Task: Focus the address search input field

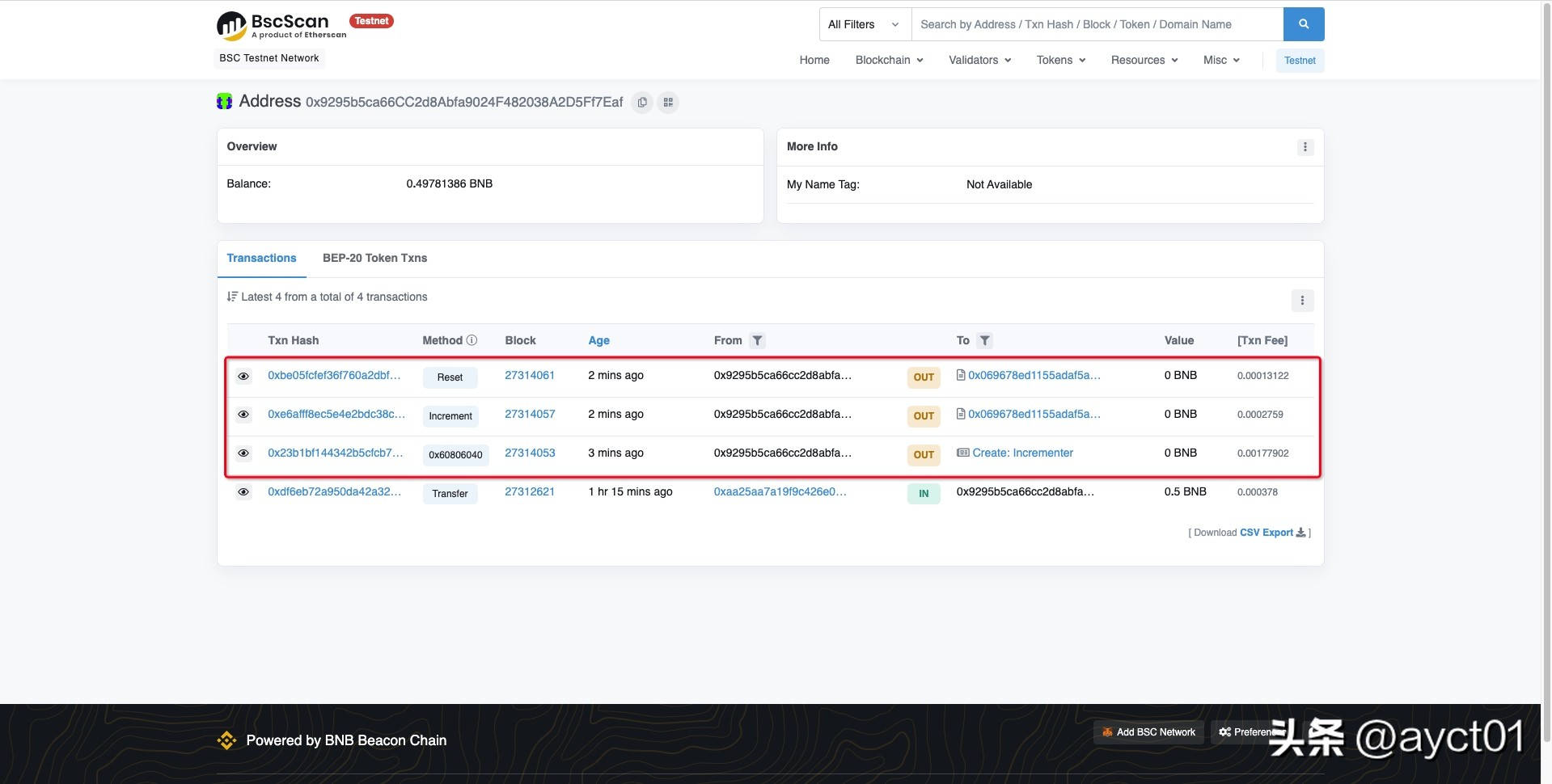Action: [x=1096, y=24]
